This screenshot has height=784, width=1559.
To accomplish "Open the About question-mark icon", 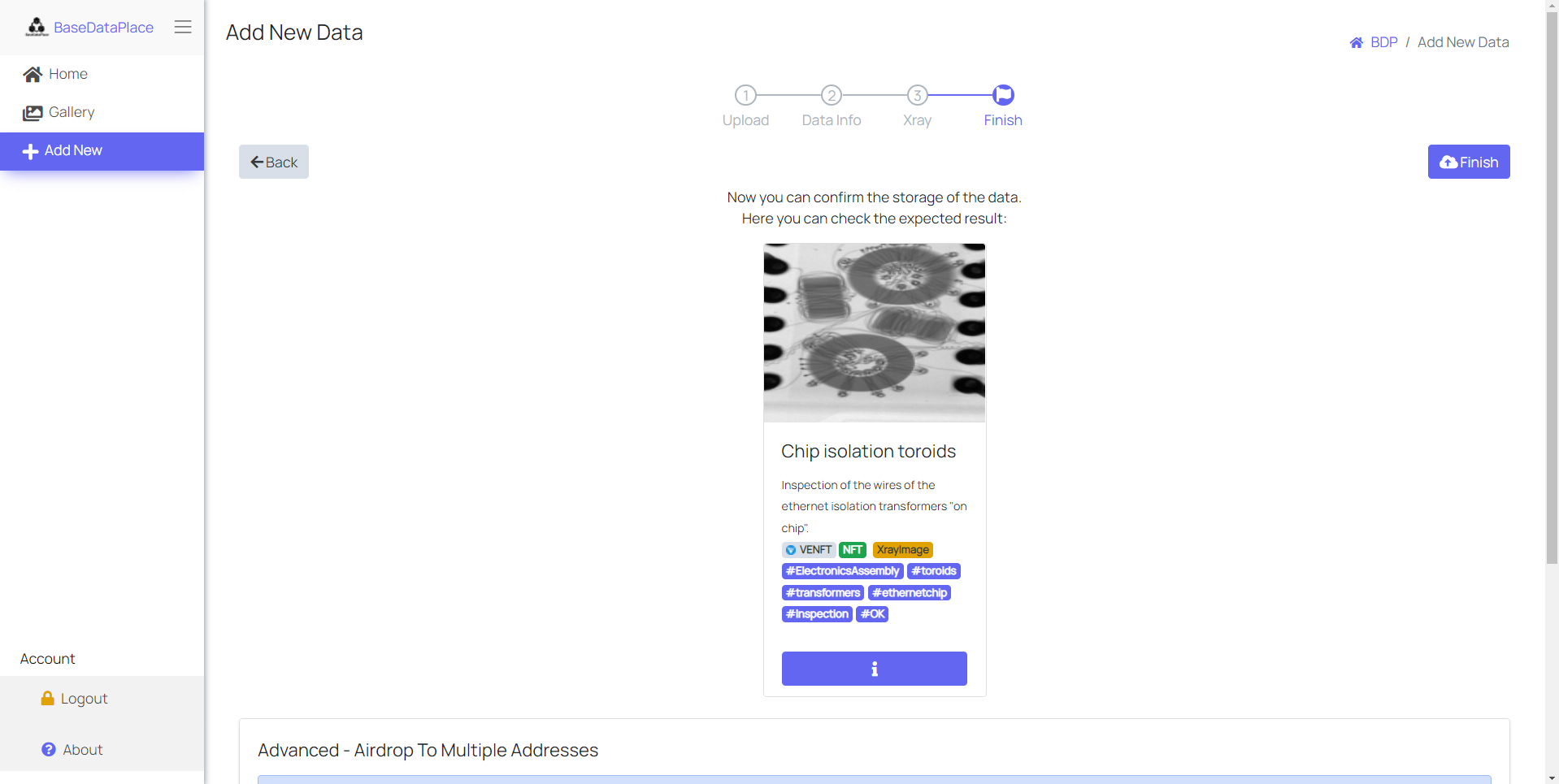I will 49,750.
